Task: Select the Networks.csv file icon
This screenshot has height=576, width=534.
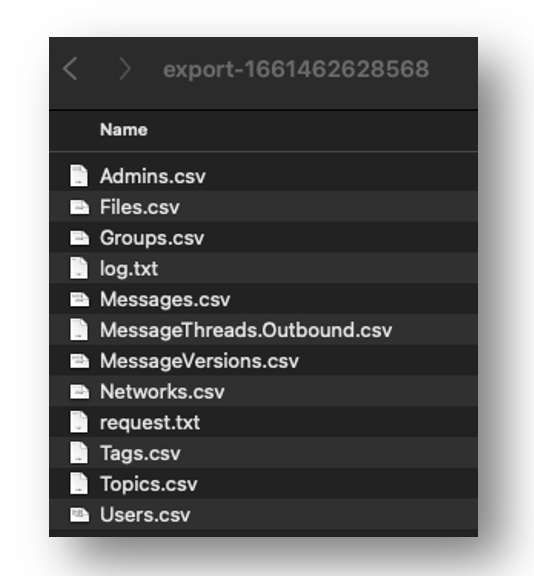Action: coord(79,392)
